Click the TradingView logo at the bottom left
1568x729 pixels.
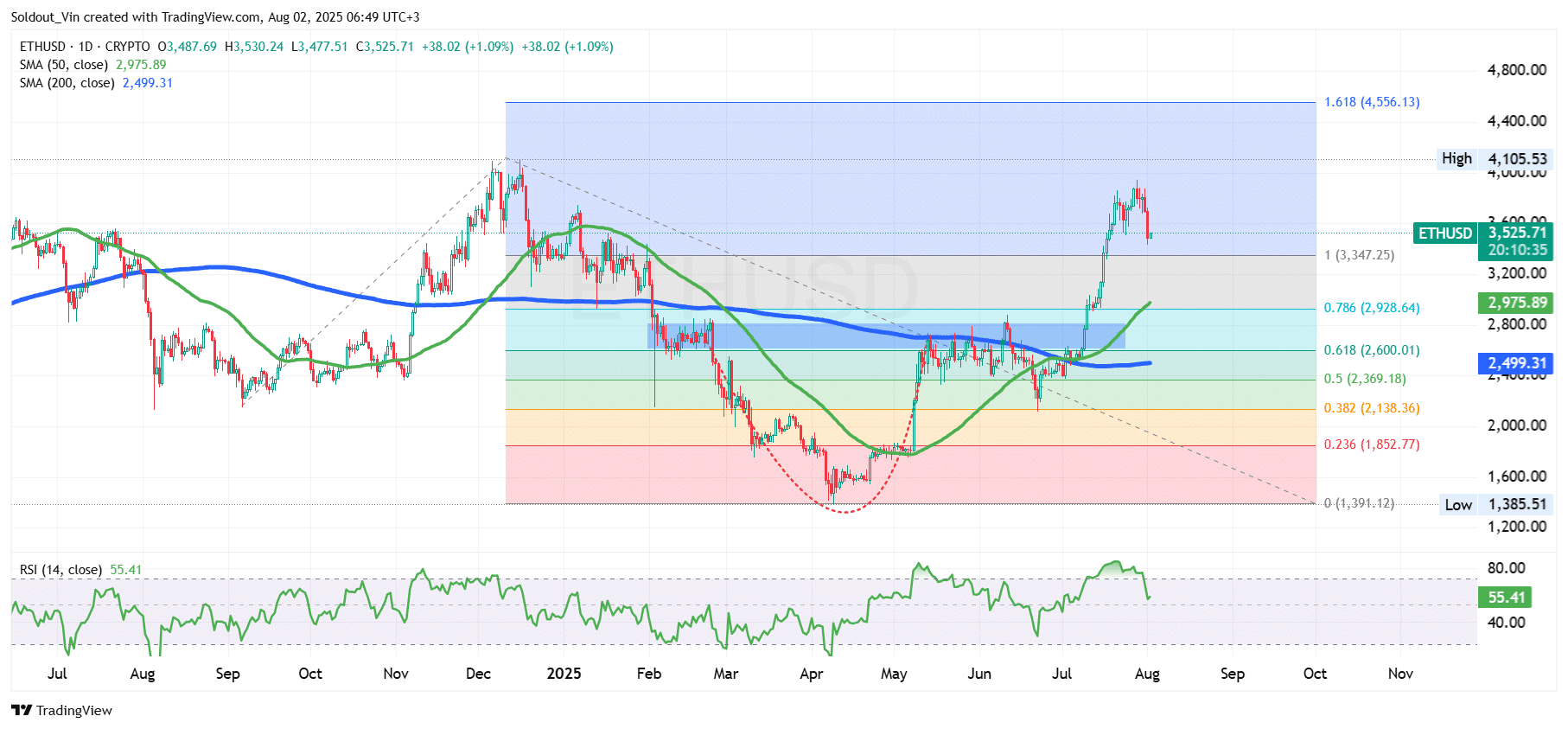pyautogui.click(x=61, y=710)
